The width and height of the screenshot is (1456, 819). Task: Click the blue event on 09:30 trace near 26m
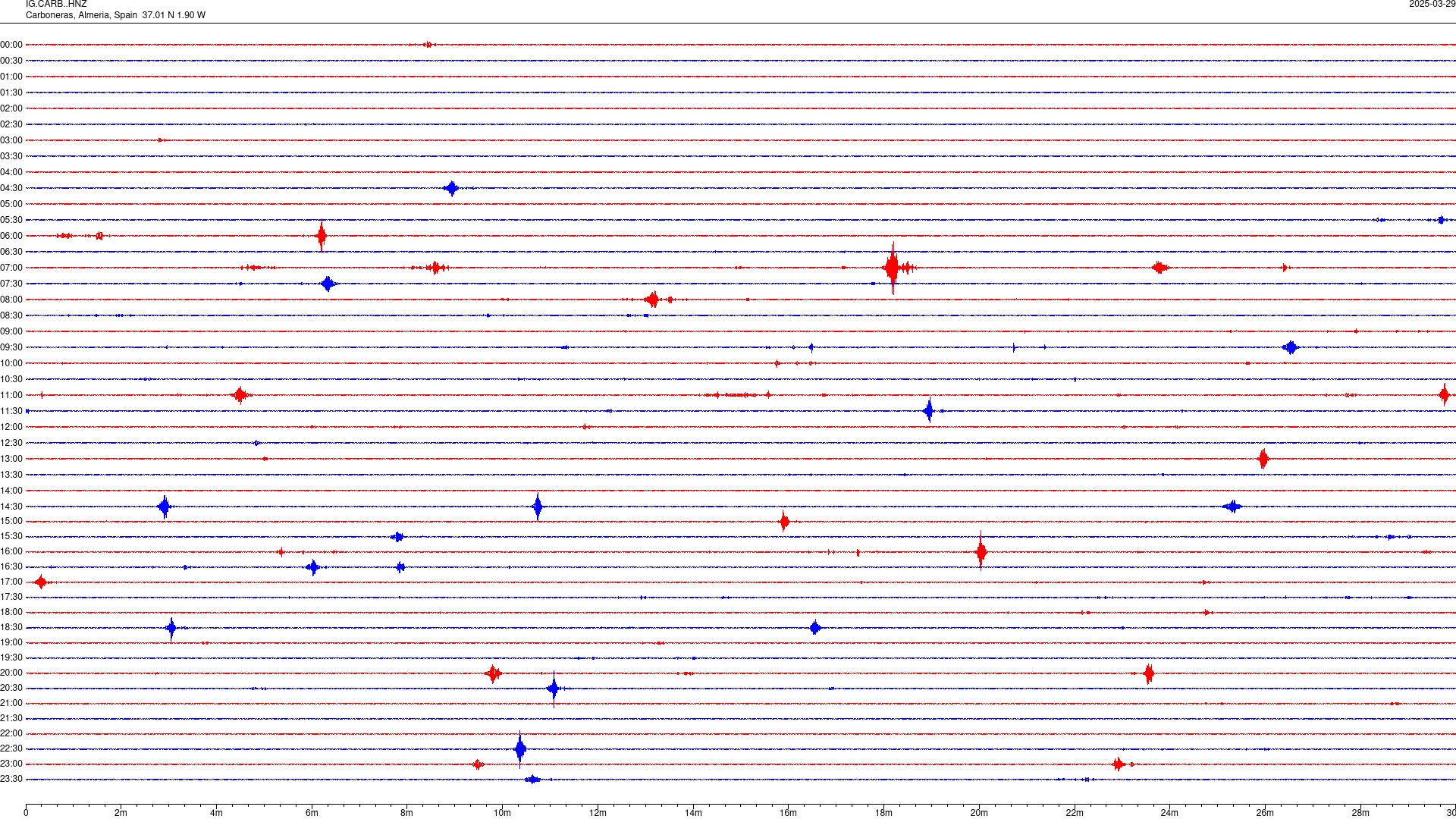[x=1291, y=347]
